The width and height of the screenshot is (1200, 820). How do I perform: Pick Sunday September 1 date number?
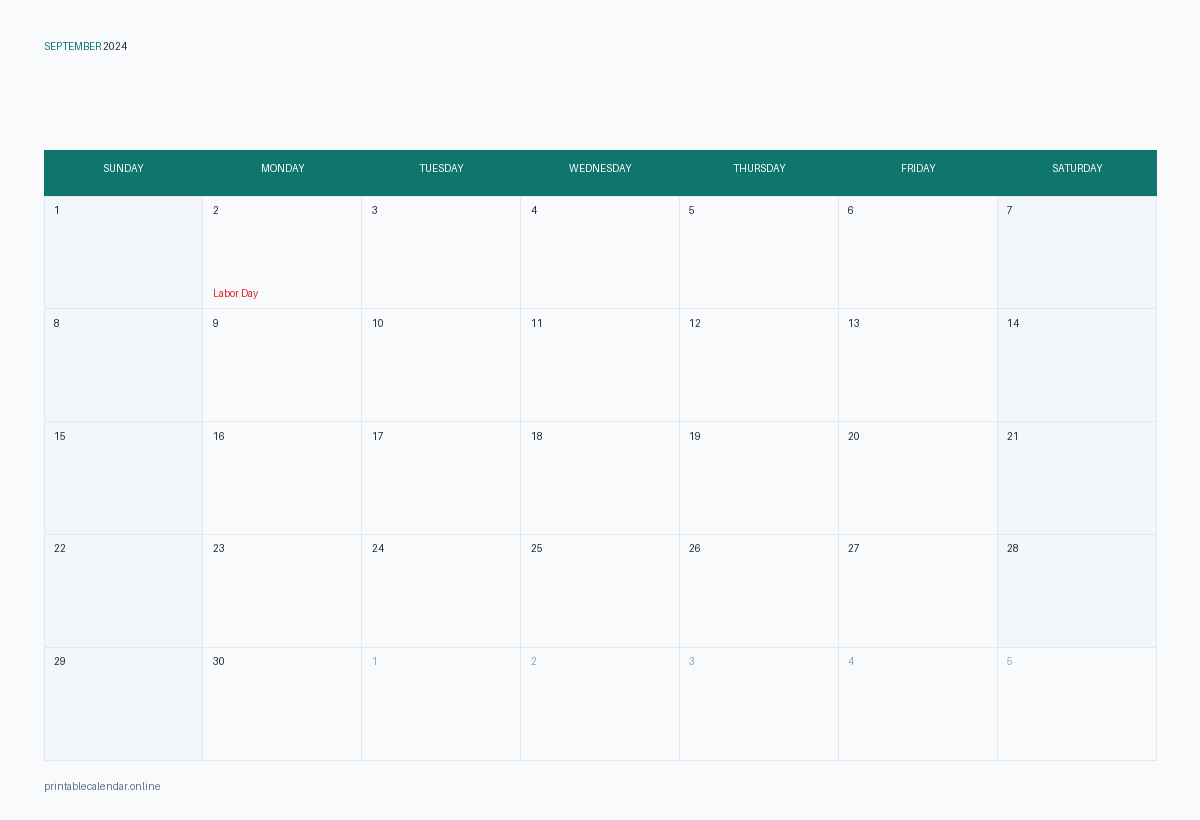[57, 210]
